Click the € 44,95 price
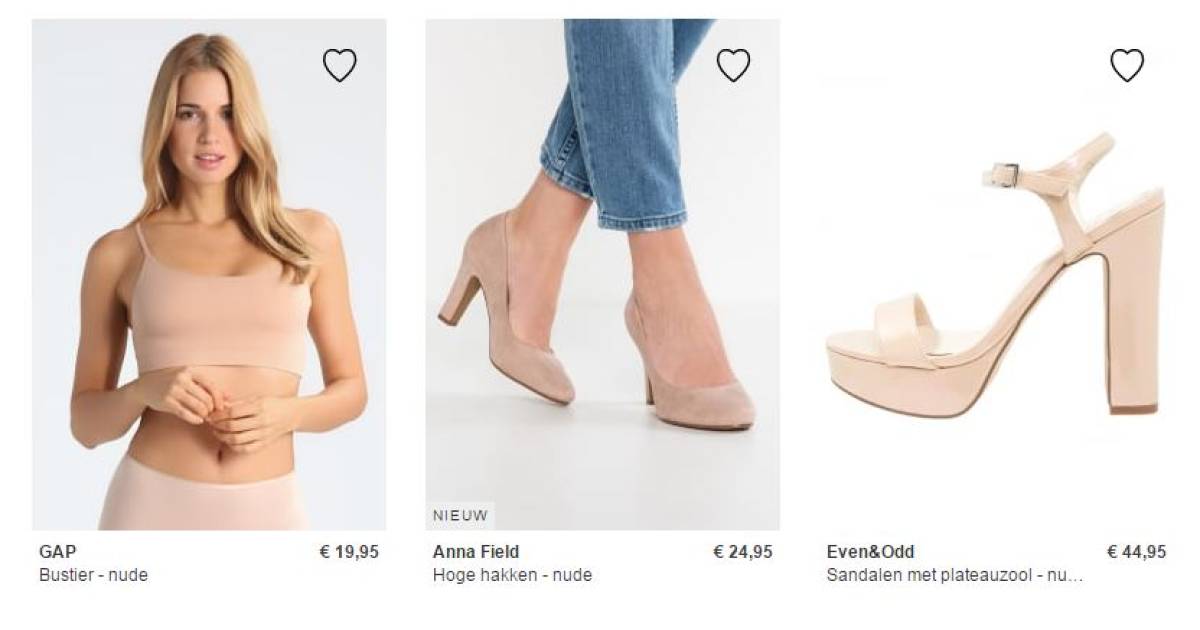 (x=1136, y=552)
